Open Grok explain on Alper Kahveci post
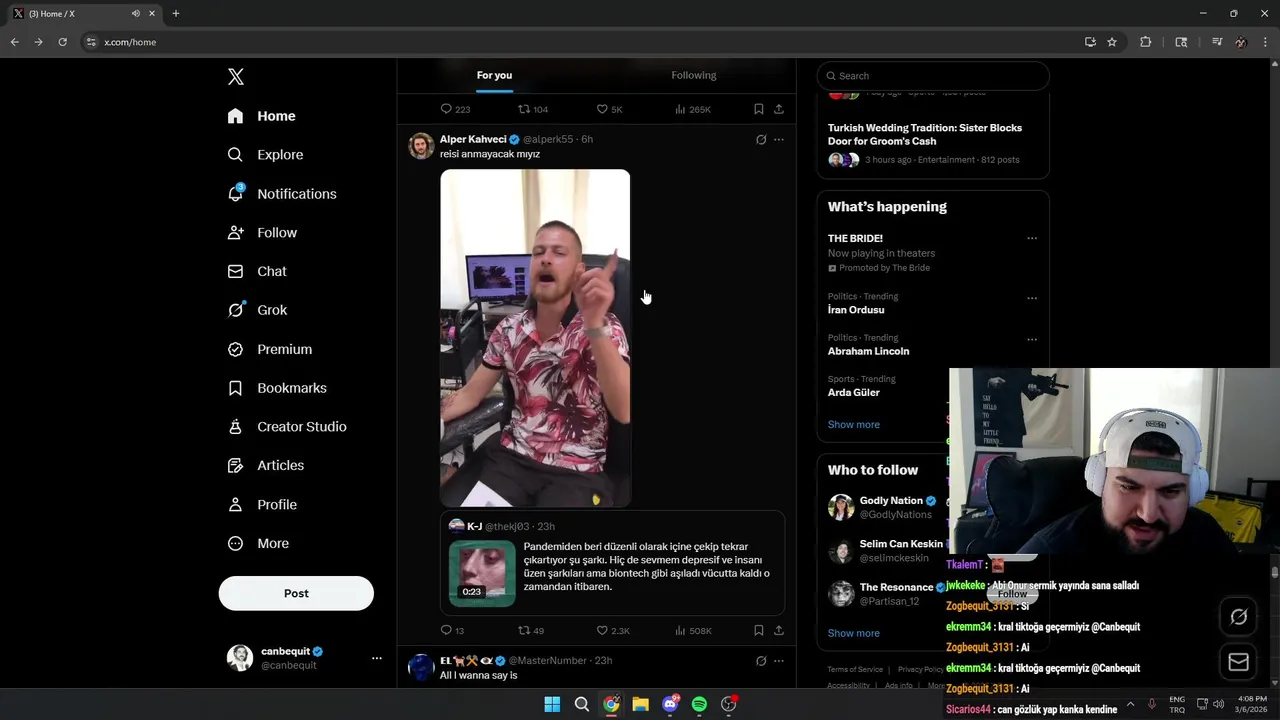1280x720 pixels. [x=761, y=140]
